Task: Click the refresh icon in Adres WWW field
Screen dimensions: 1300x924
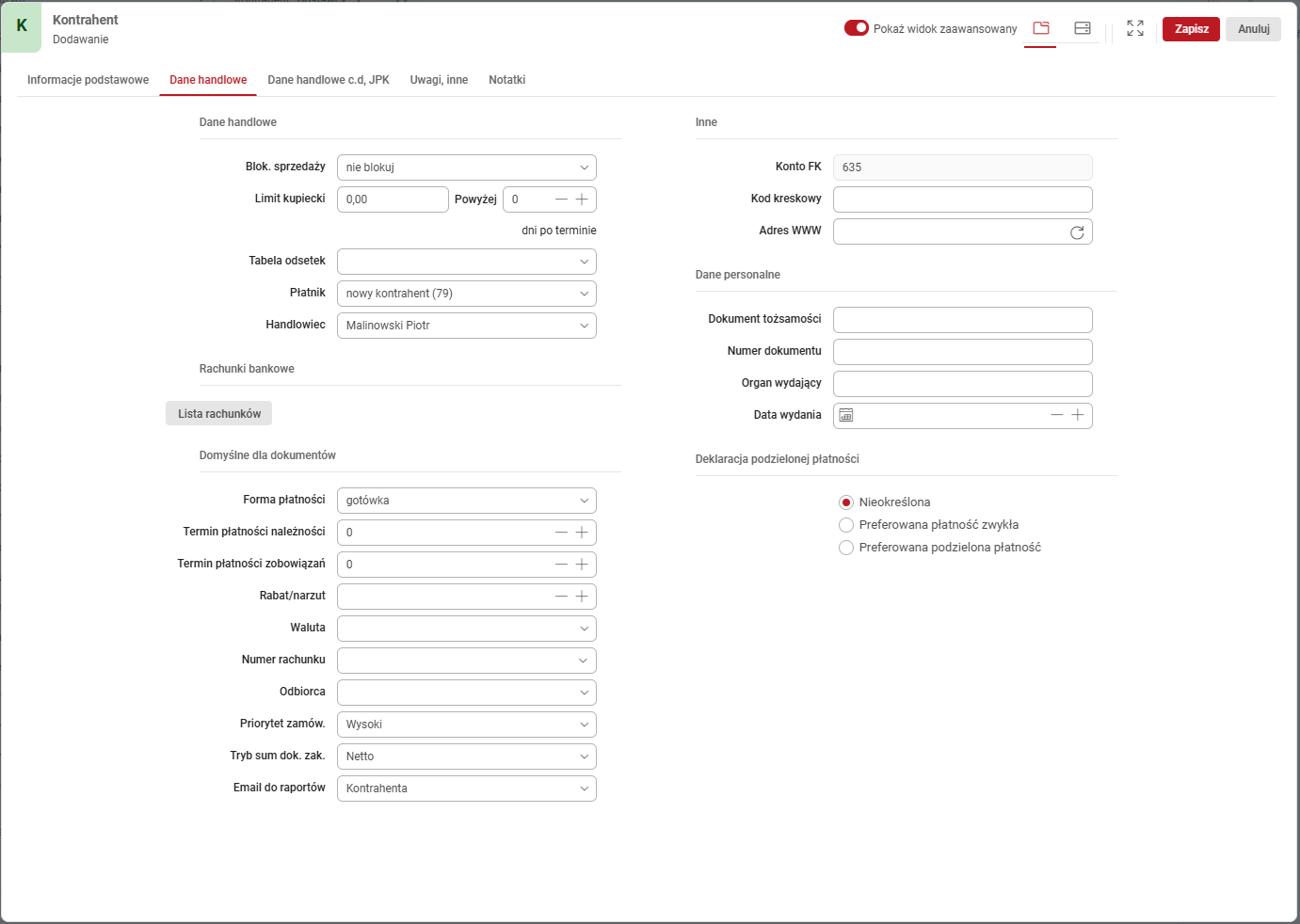Action: click(x=1077, y=232)
